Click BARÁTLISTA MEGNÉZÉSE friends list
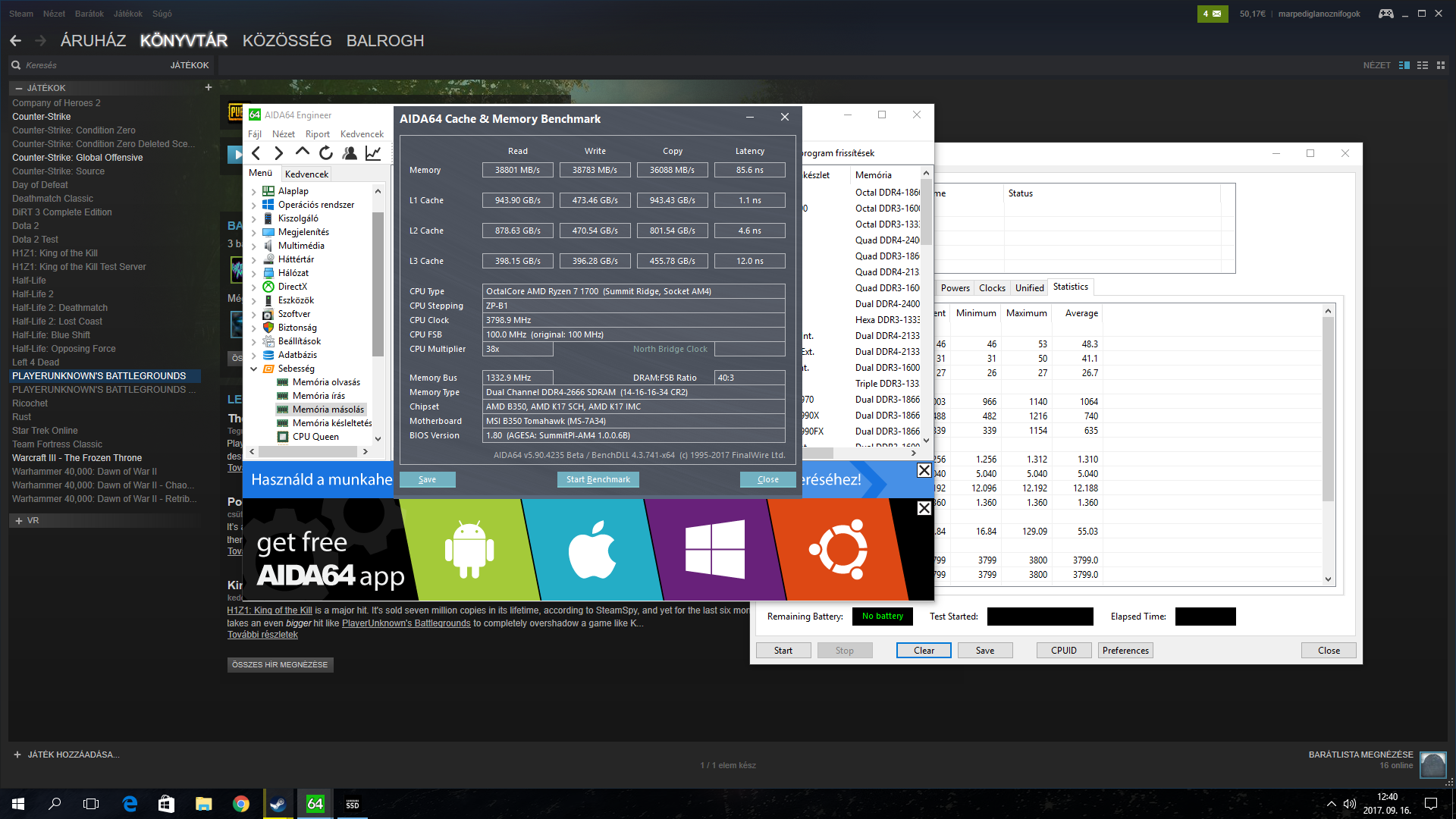Image resolution: width=1456 pixels, height=819 pixels. click(1360, 755)
